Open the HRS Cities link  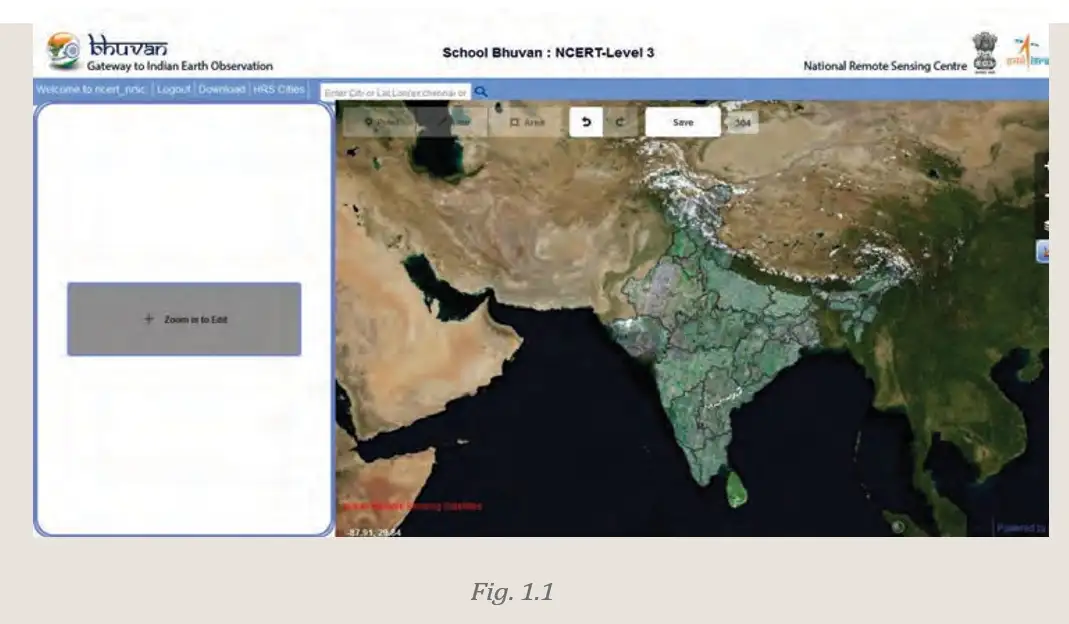pos(279,89)
